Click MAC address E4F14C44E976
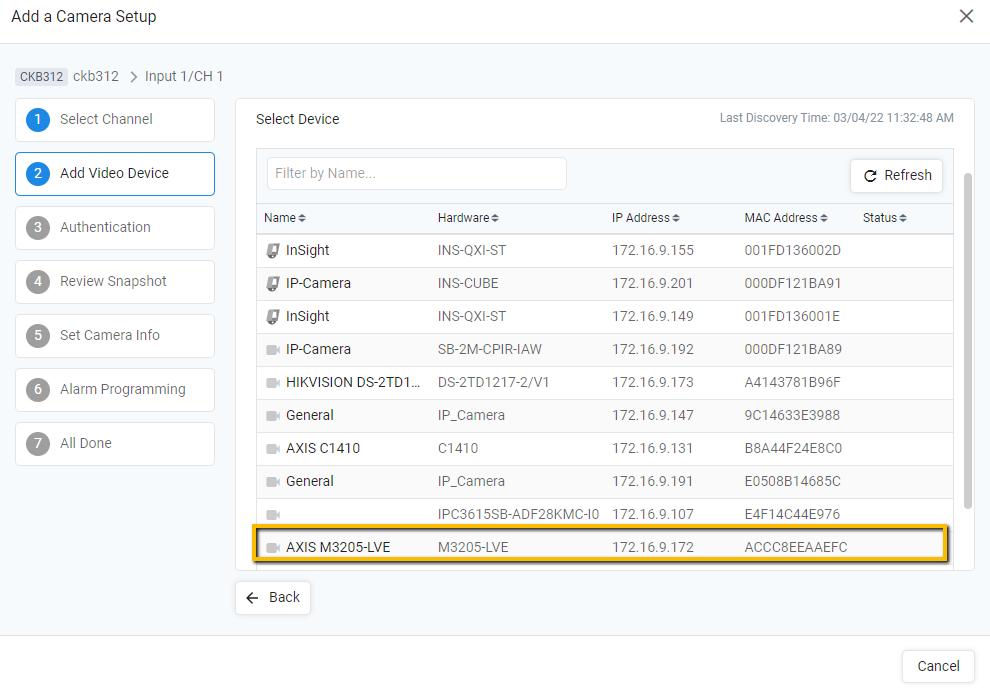The image size is (990, 693). coord(792,514)
